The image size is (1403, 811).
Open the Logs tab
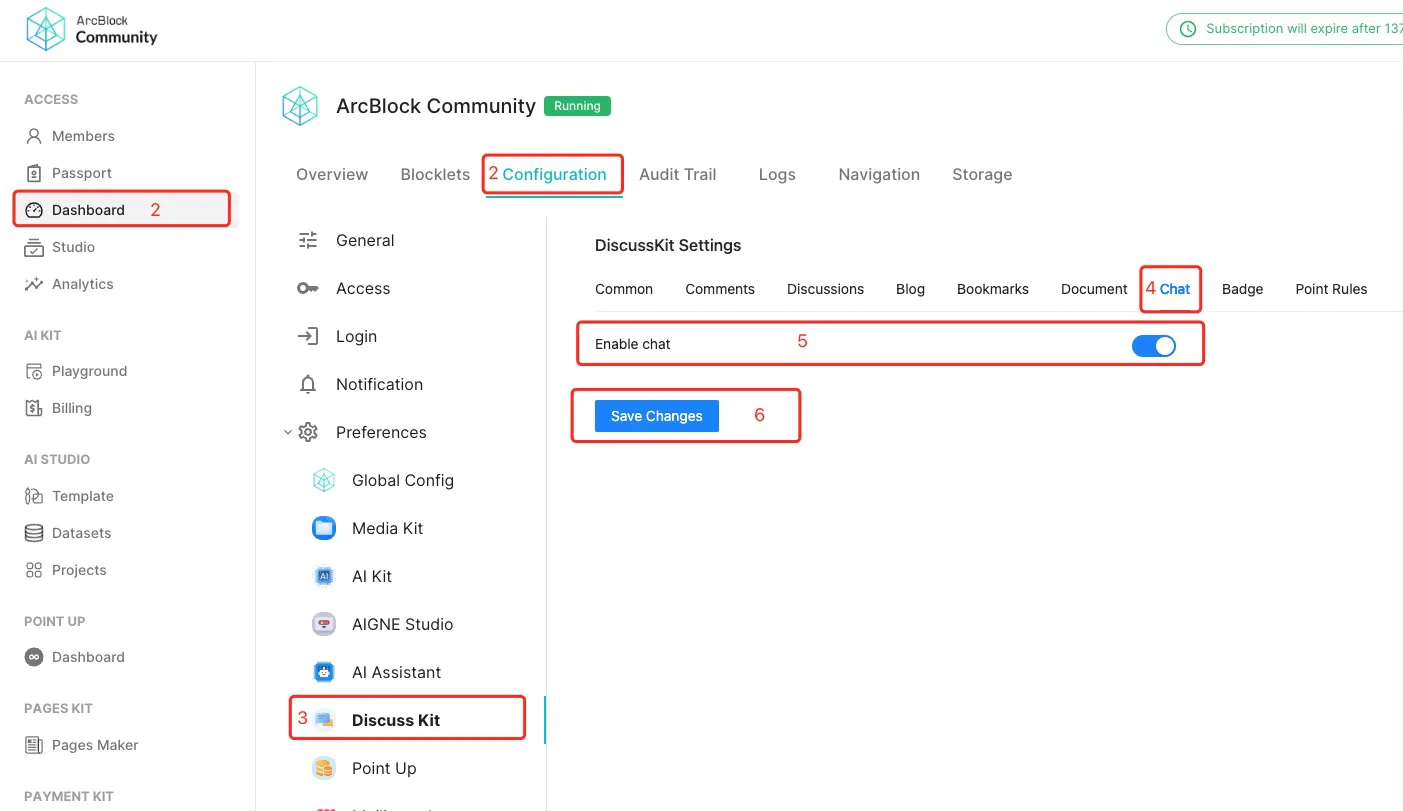point(777,174)
